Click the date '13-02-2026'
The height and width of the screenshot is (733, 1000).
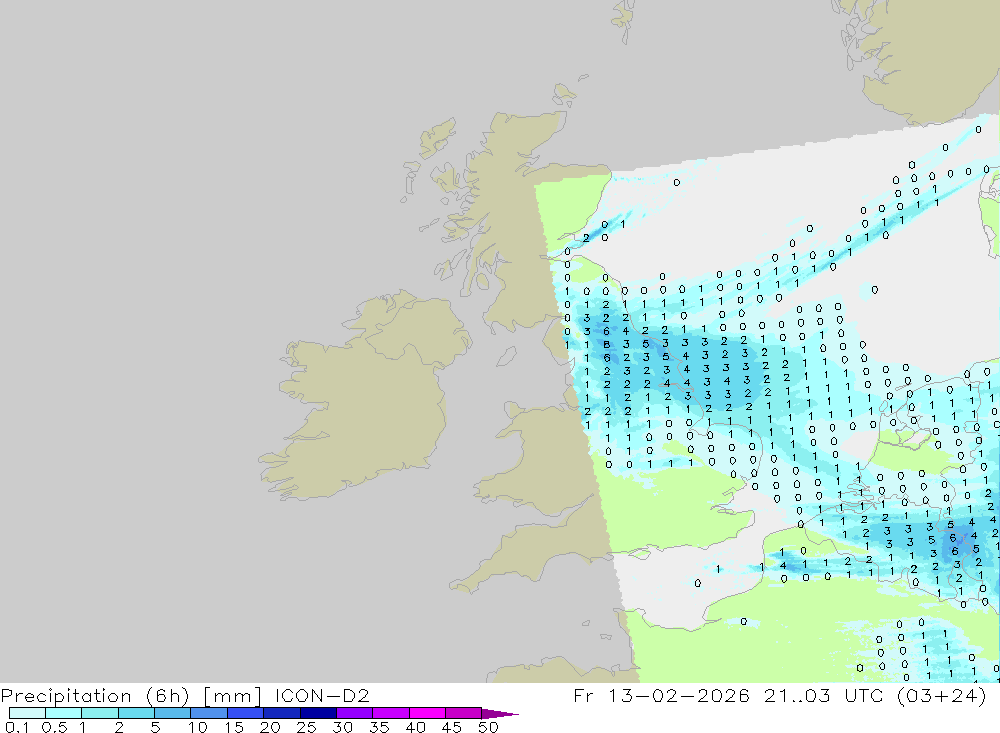679,695
